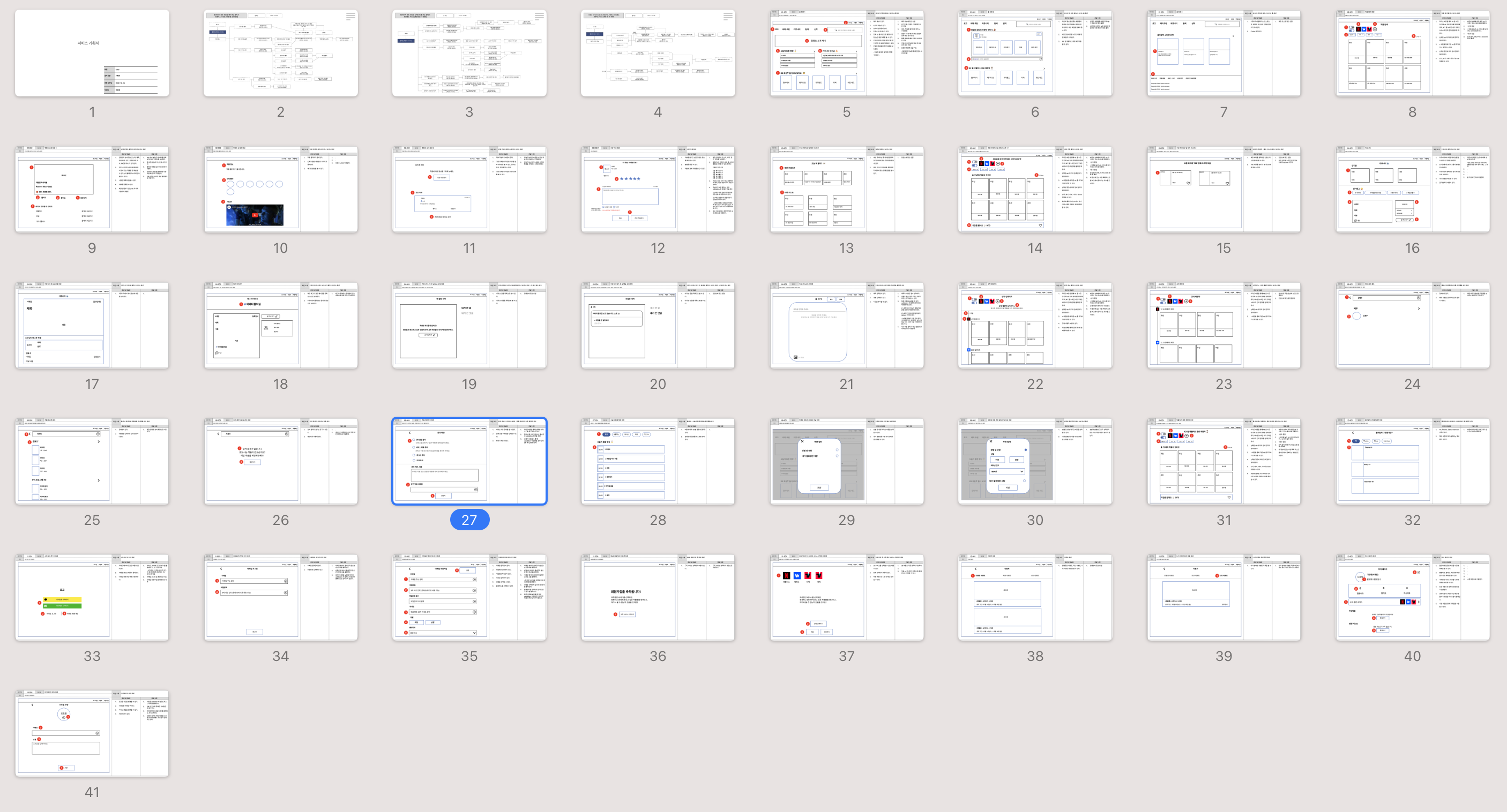The image size is (1507, 812).
Task: Select the last slide 41 thumbnail
Action: [x=92, y=734]
